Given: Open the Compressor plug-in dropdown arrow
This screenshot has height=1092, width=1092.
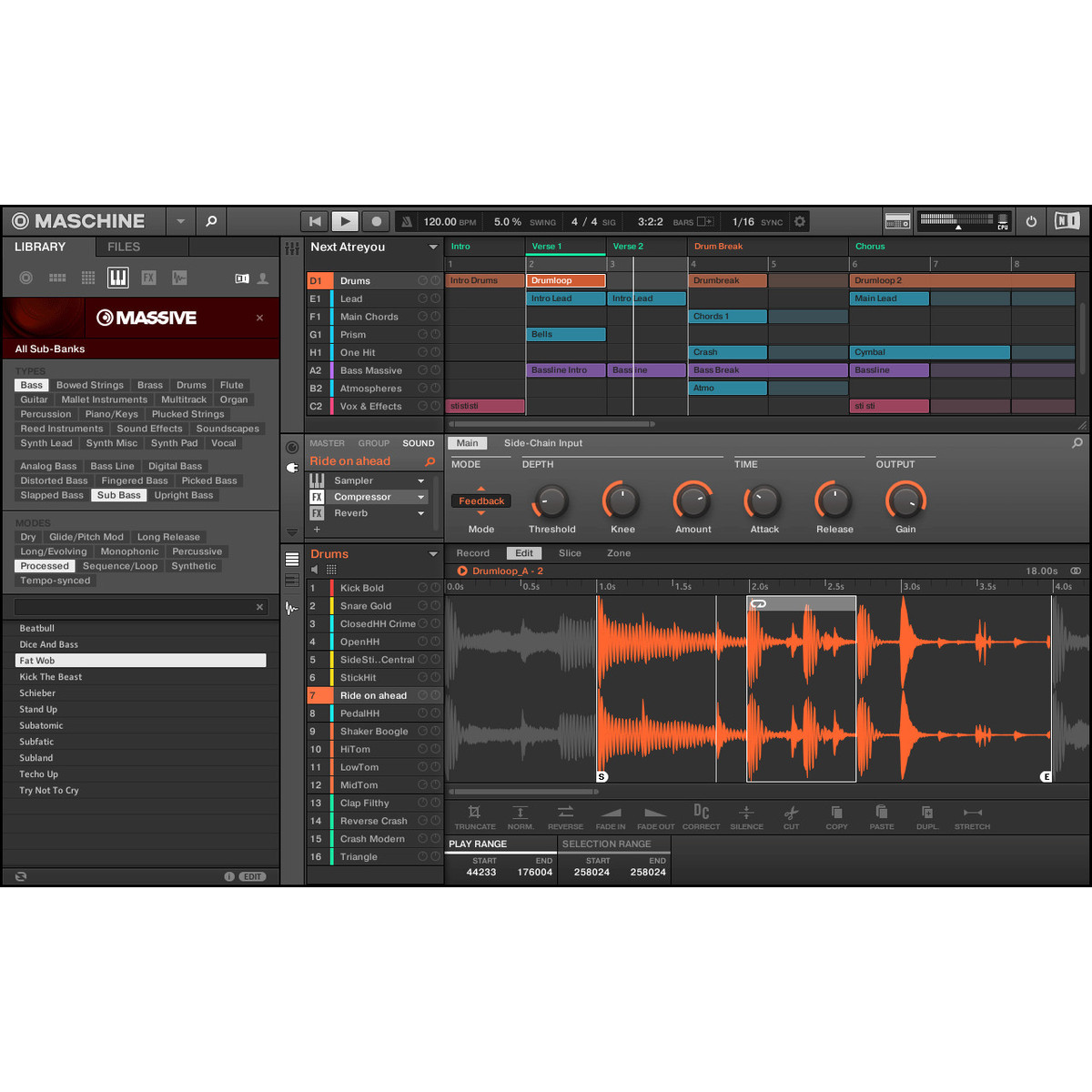Looking at the screenshot, I should point(420,497).
